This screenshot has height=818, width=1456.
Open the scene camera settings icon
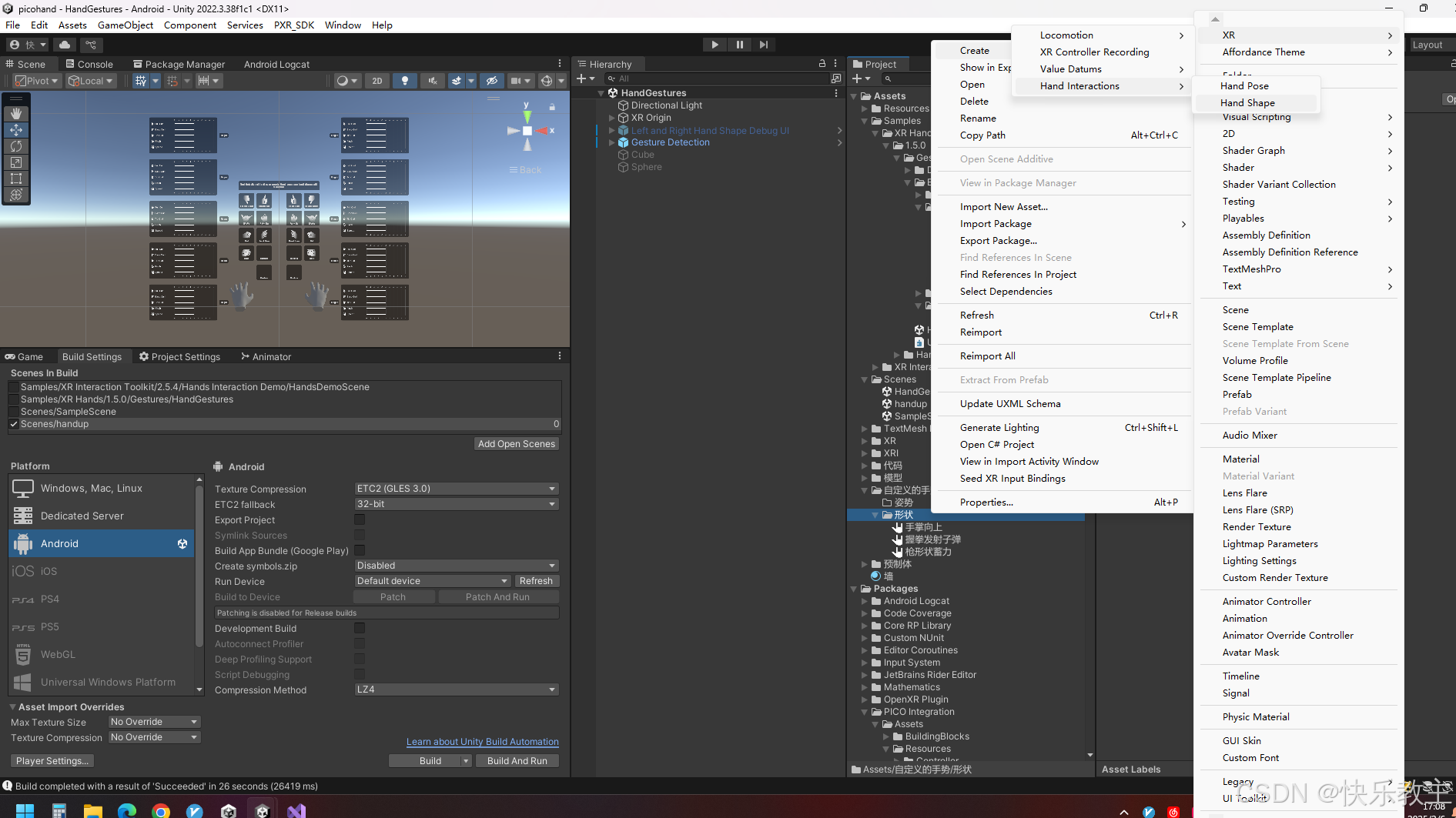(x=517, y=81)
